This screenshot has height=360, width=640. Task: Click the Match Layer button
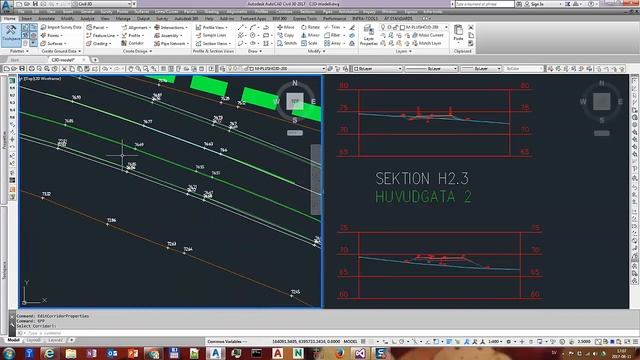click(427, 43)
